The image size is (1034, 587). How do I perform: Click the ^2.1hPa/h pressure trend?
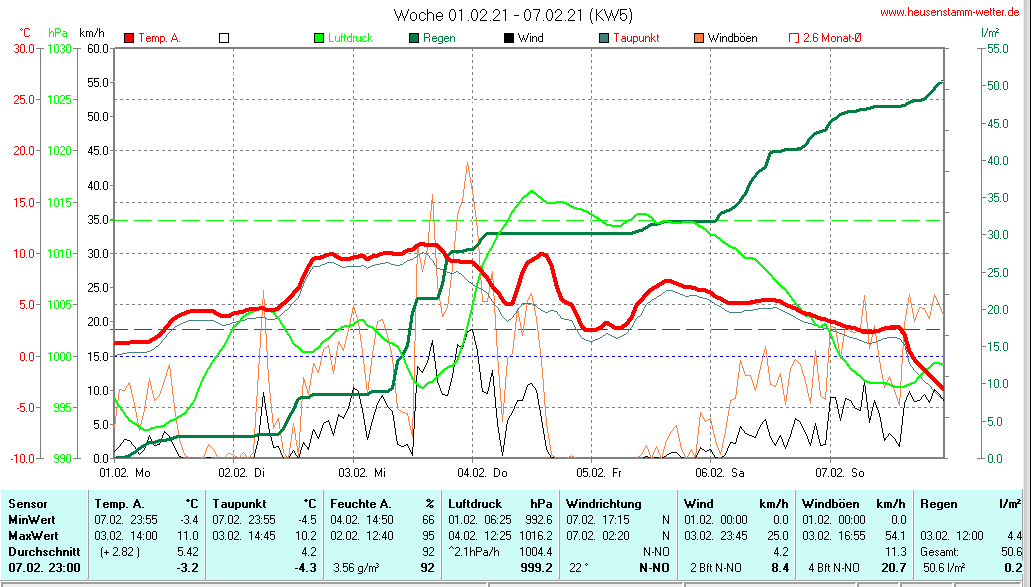pos(473,551)
